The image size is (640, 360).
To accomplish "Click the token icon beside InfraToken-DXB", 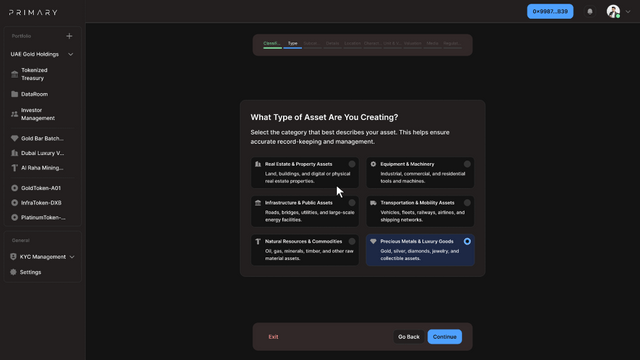I will point(15,203).
